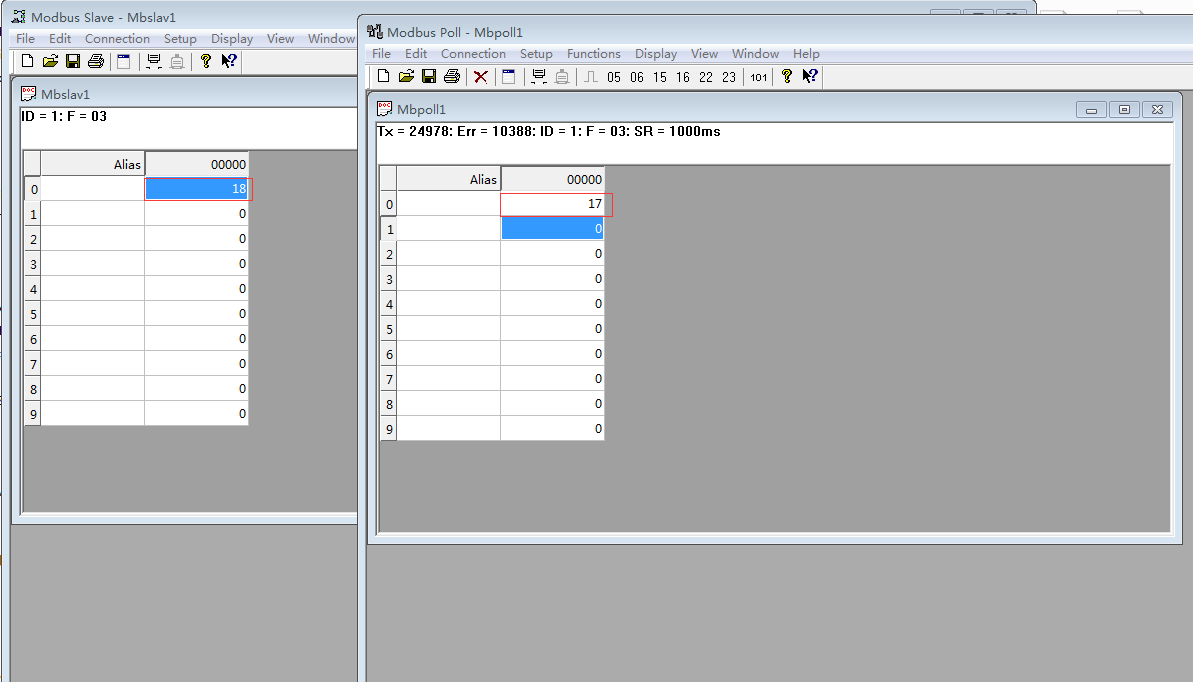The image size is (1193, 682).
Task: Open Connection menu in Modbus Slave
Action: pos(117,38)
